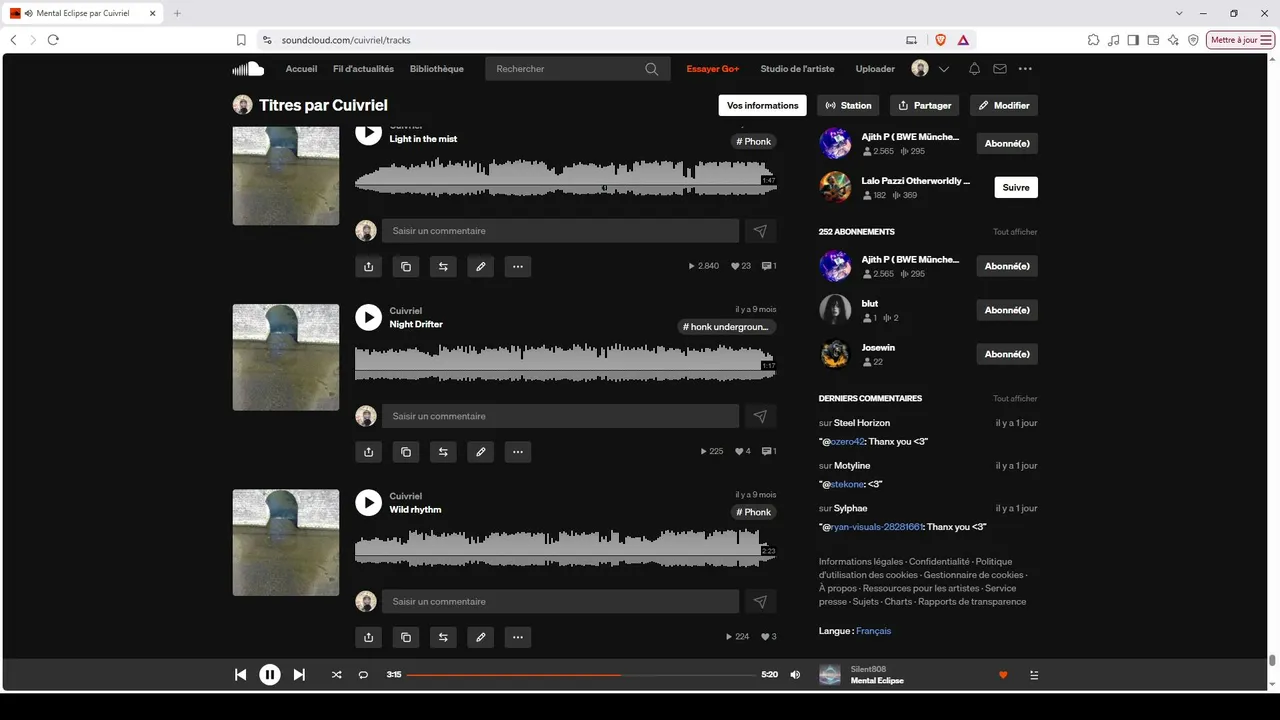Change language via Français link

(x=873, y=631)
